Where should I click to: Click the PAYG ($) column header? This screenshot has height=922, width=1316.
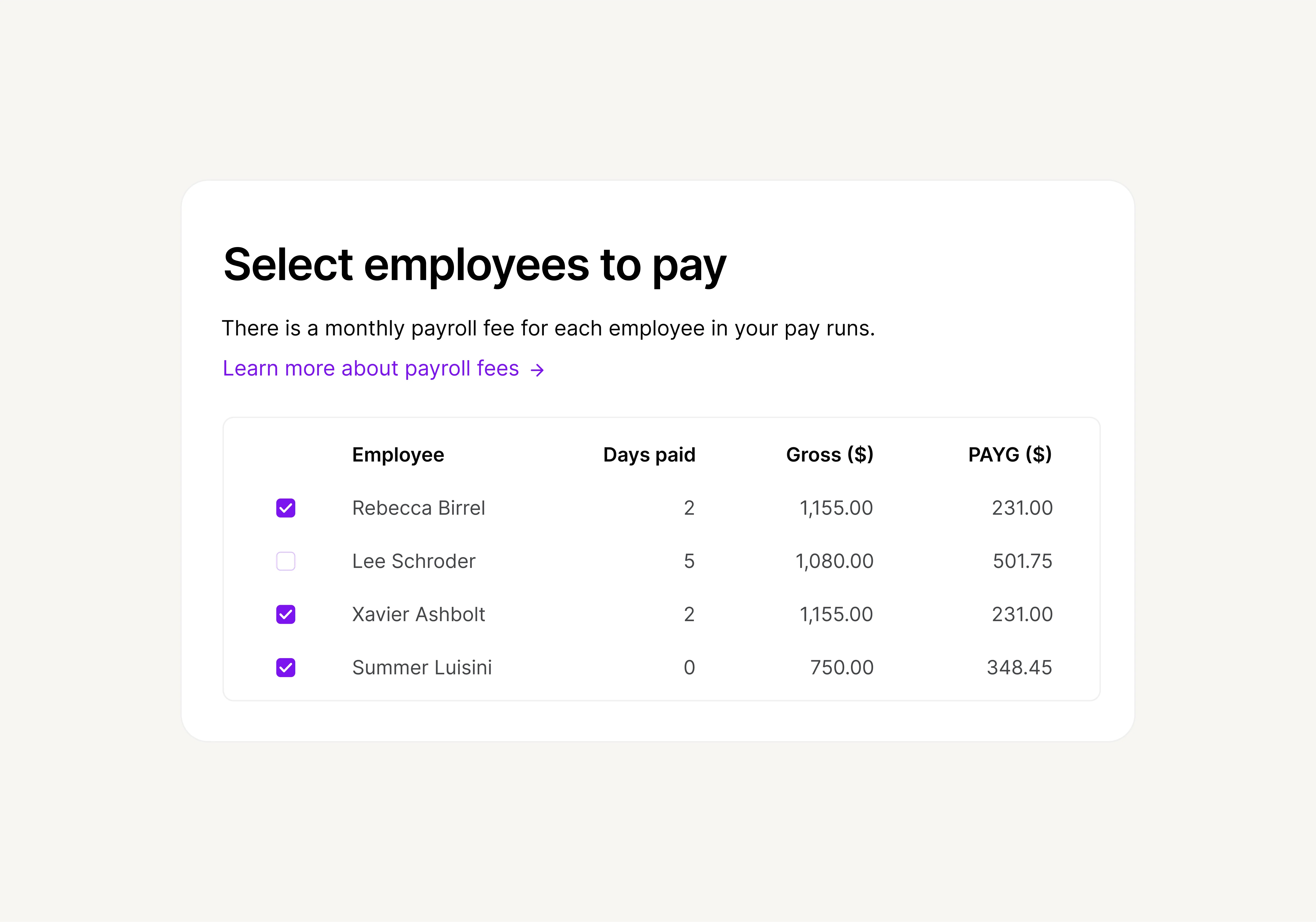click(1009, 455)
